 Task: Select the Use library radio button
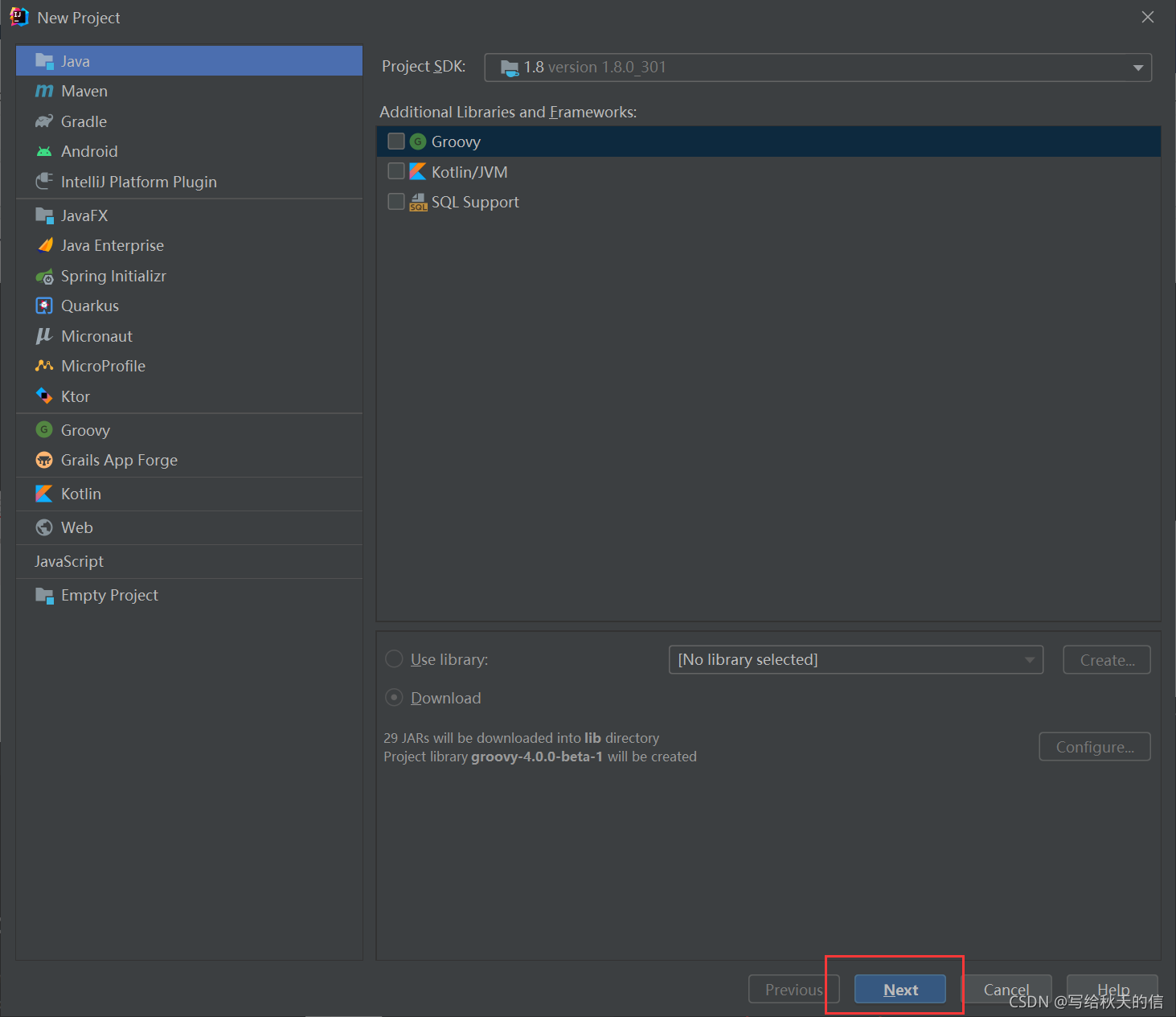[394, 659]
